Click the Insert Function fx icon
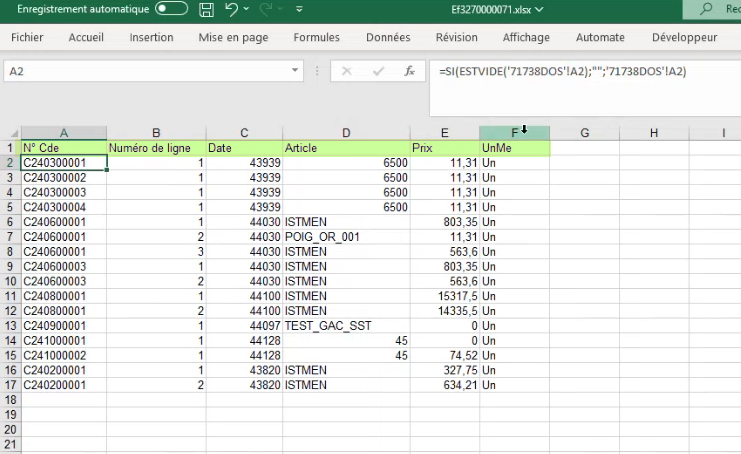741x454 pixels. (x=408, y=72)
